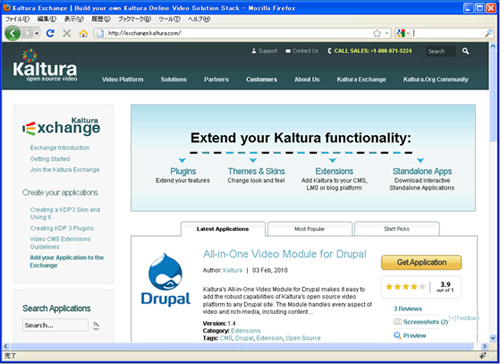The height and width of the screenshot is (364, 500).
Task: Open the 3 Reviews link
Action: click(408, 309)
